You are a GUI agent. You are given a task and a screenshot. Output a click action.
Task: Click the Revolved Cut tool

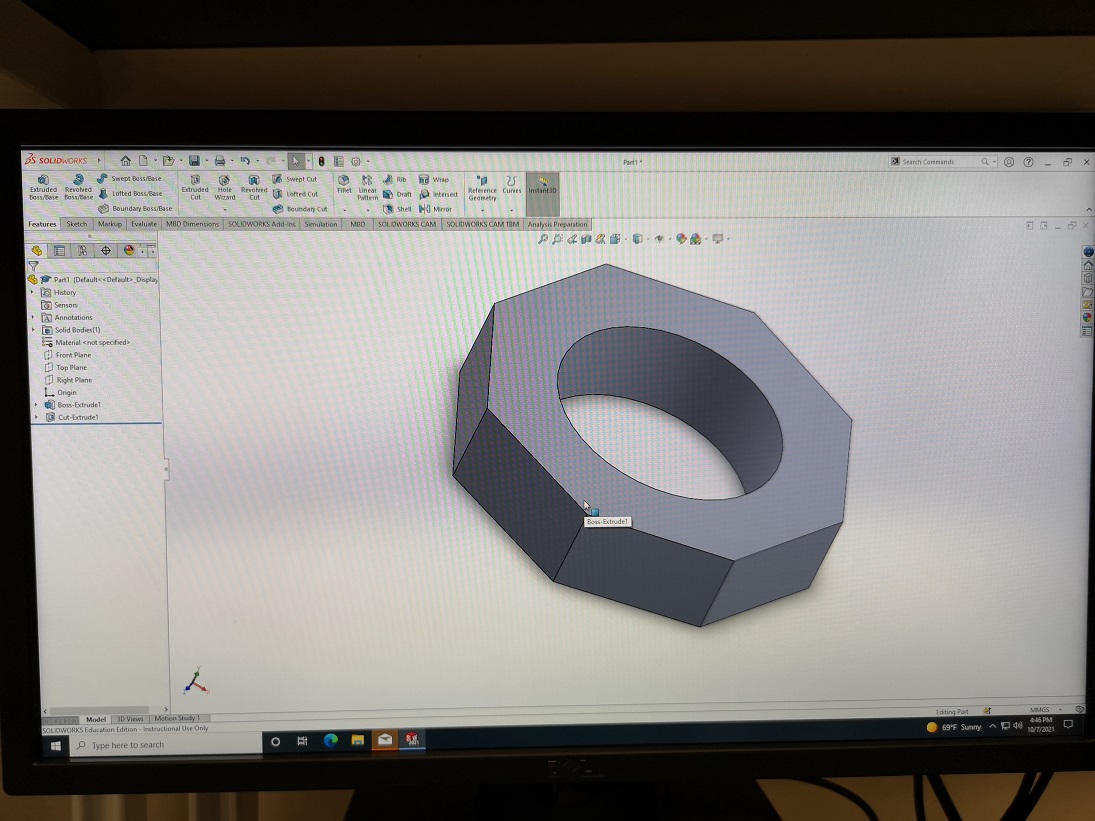point(254,187)
